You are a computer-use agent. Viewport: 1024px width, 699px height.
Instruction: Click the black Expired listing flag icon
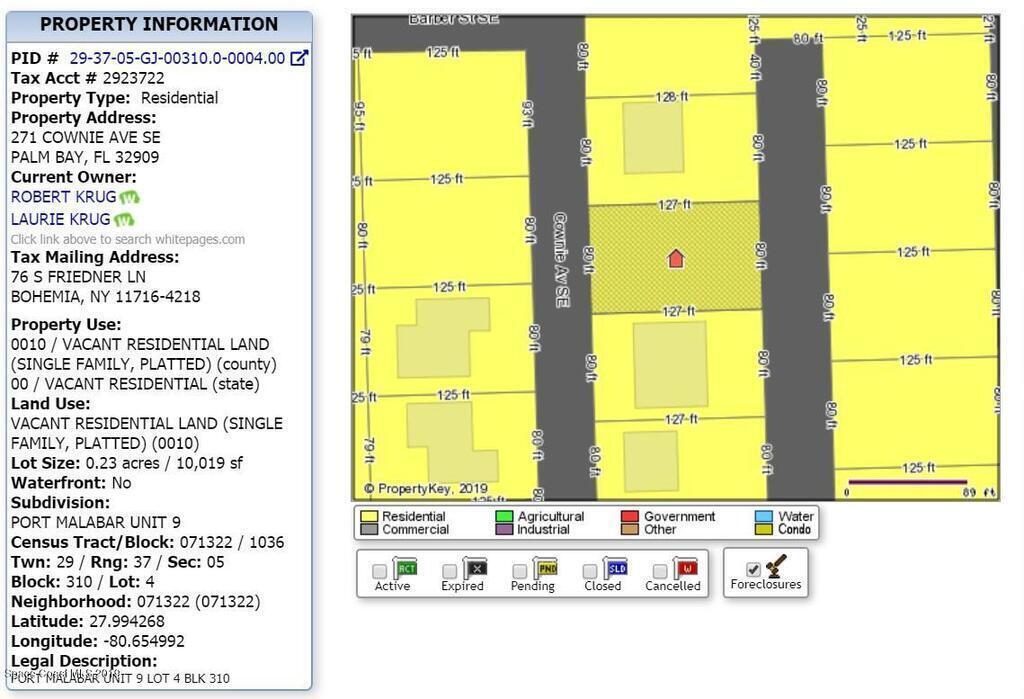(x=475, y=569)
